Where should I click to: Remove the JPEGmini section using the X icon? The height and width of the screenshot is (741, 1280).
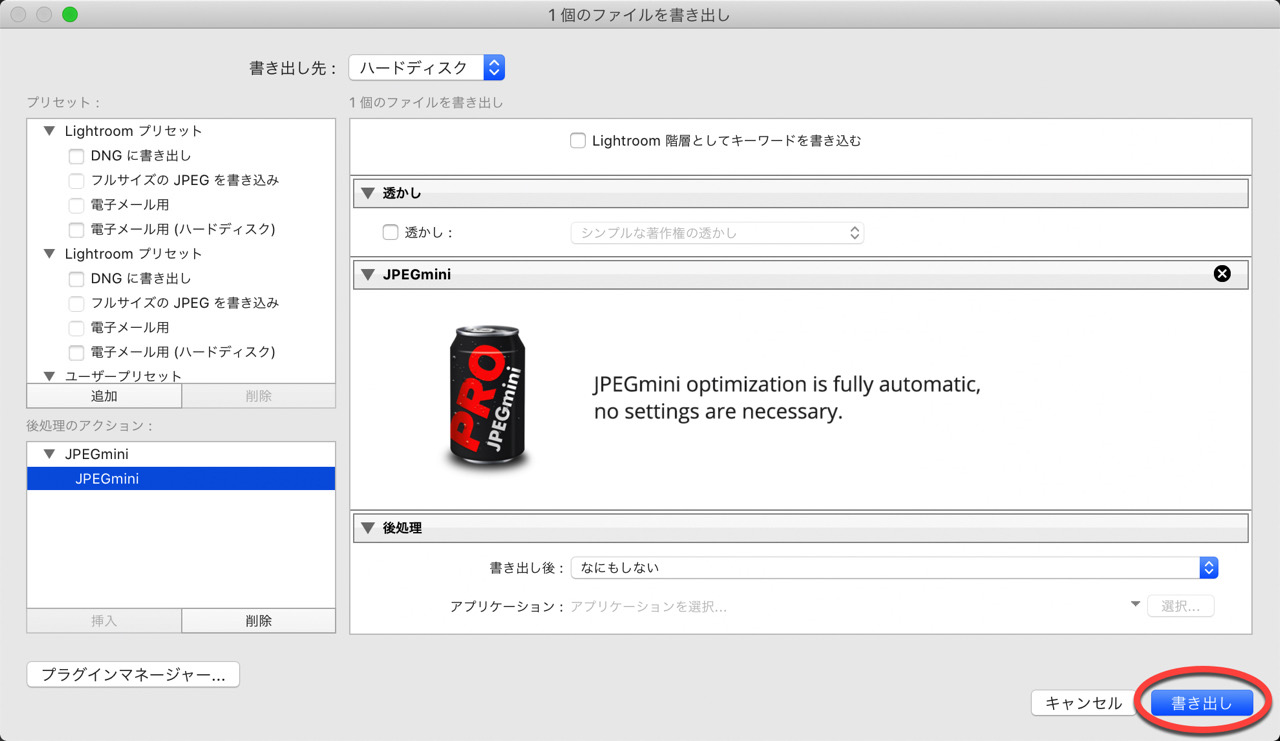point(1222,274)
